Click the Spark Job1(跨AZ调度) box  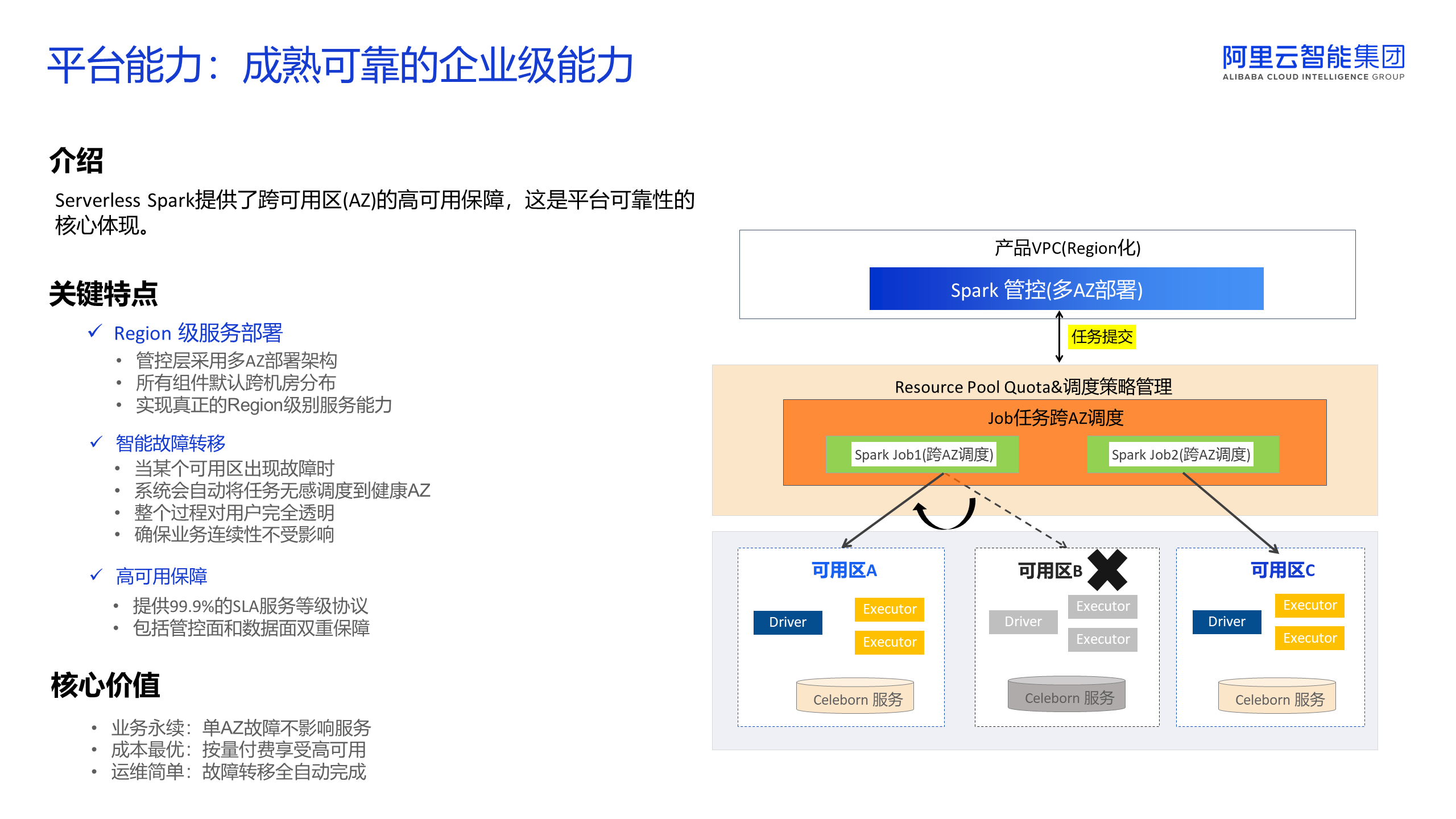pos(923,454)
